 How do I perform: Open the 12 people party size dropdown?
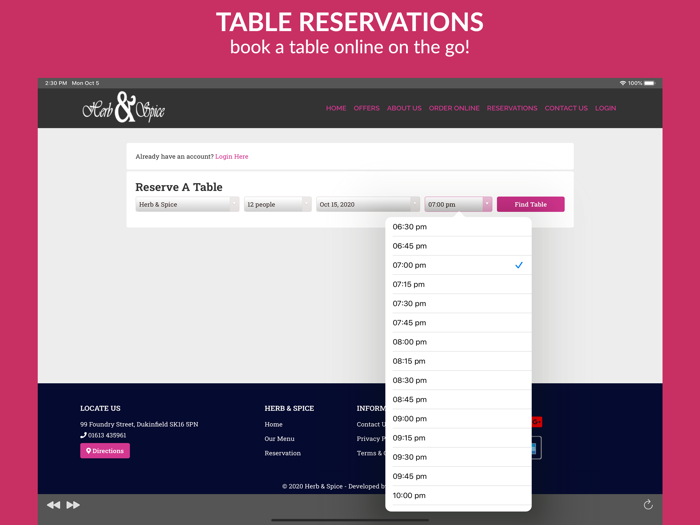pyautogui.click(x=278, y=204)
